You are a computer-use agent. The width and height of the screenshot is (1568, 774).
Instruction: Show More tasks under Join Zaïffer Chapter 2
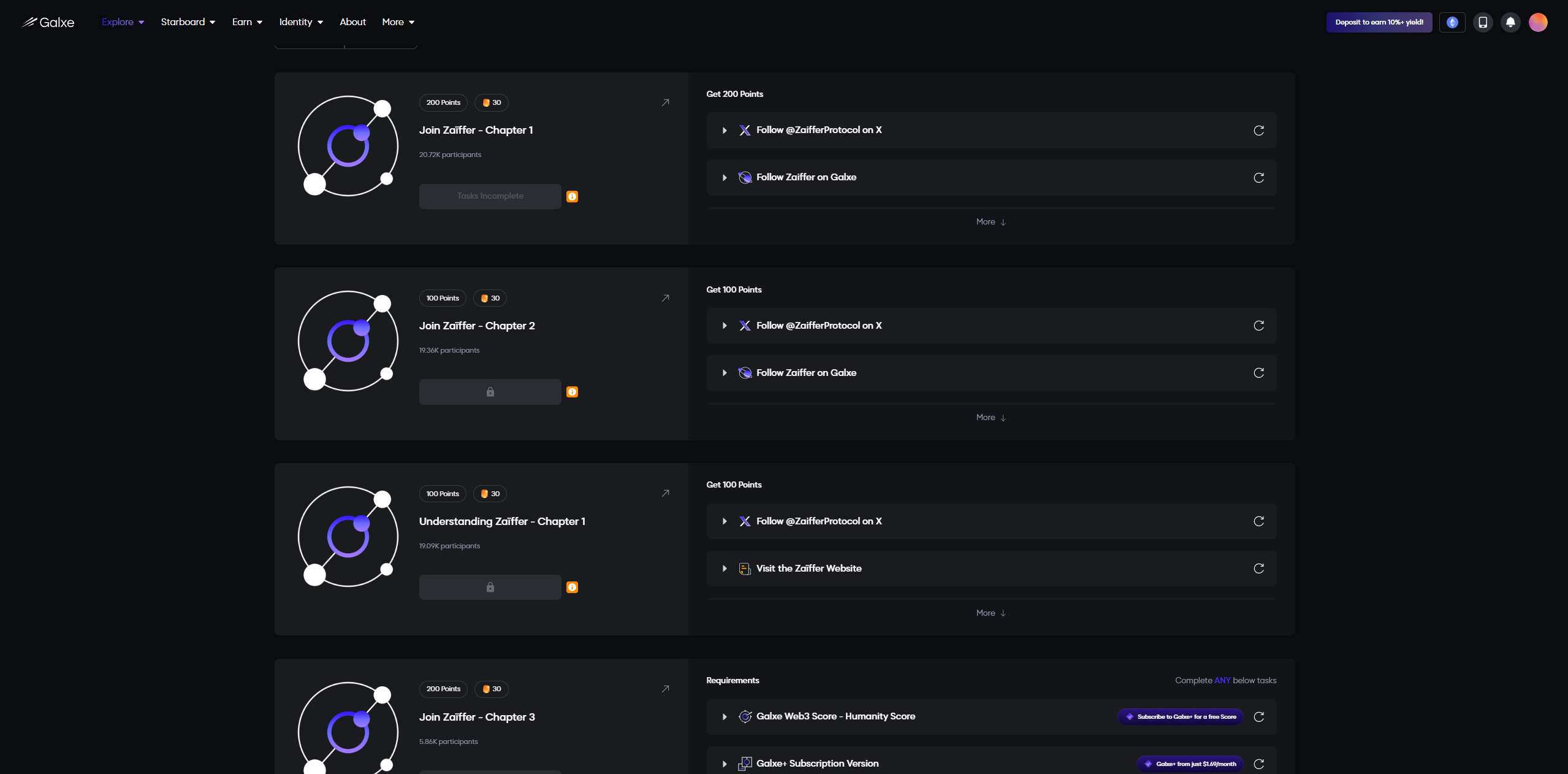point(991,418)
